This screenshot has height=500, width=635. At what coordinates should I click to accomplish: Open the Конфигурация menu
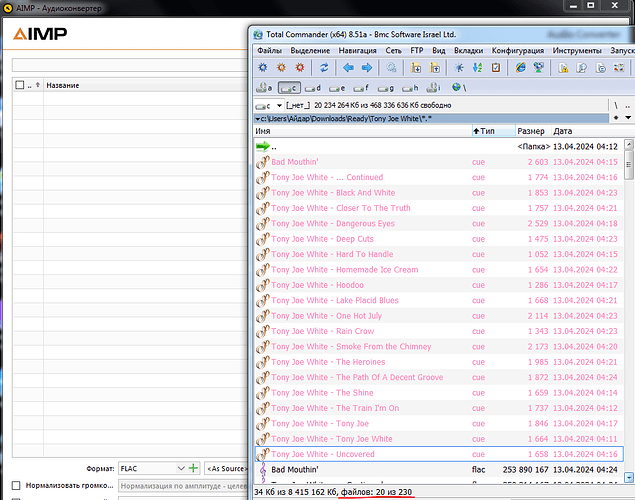518,51
